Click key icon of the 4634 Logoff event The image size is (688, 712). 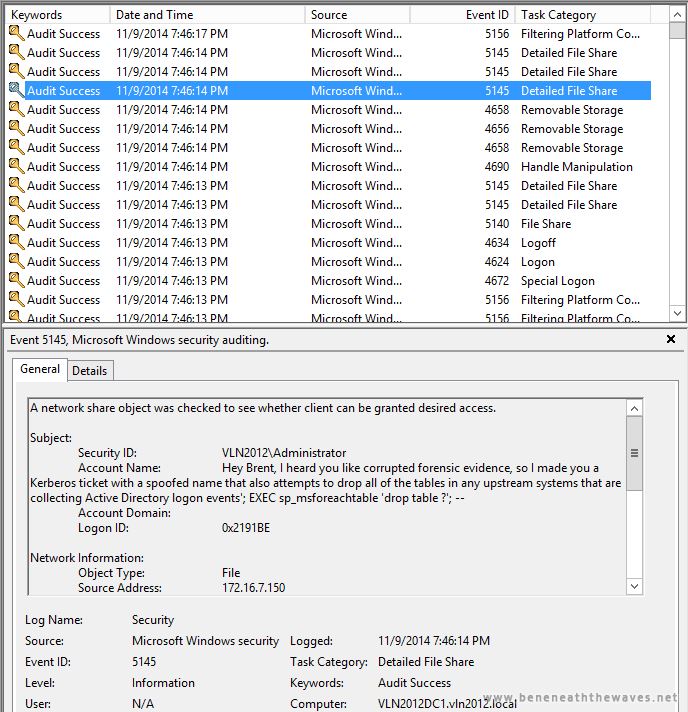pos(16,242)
